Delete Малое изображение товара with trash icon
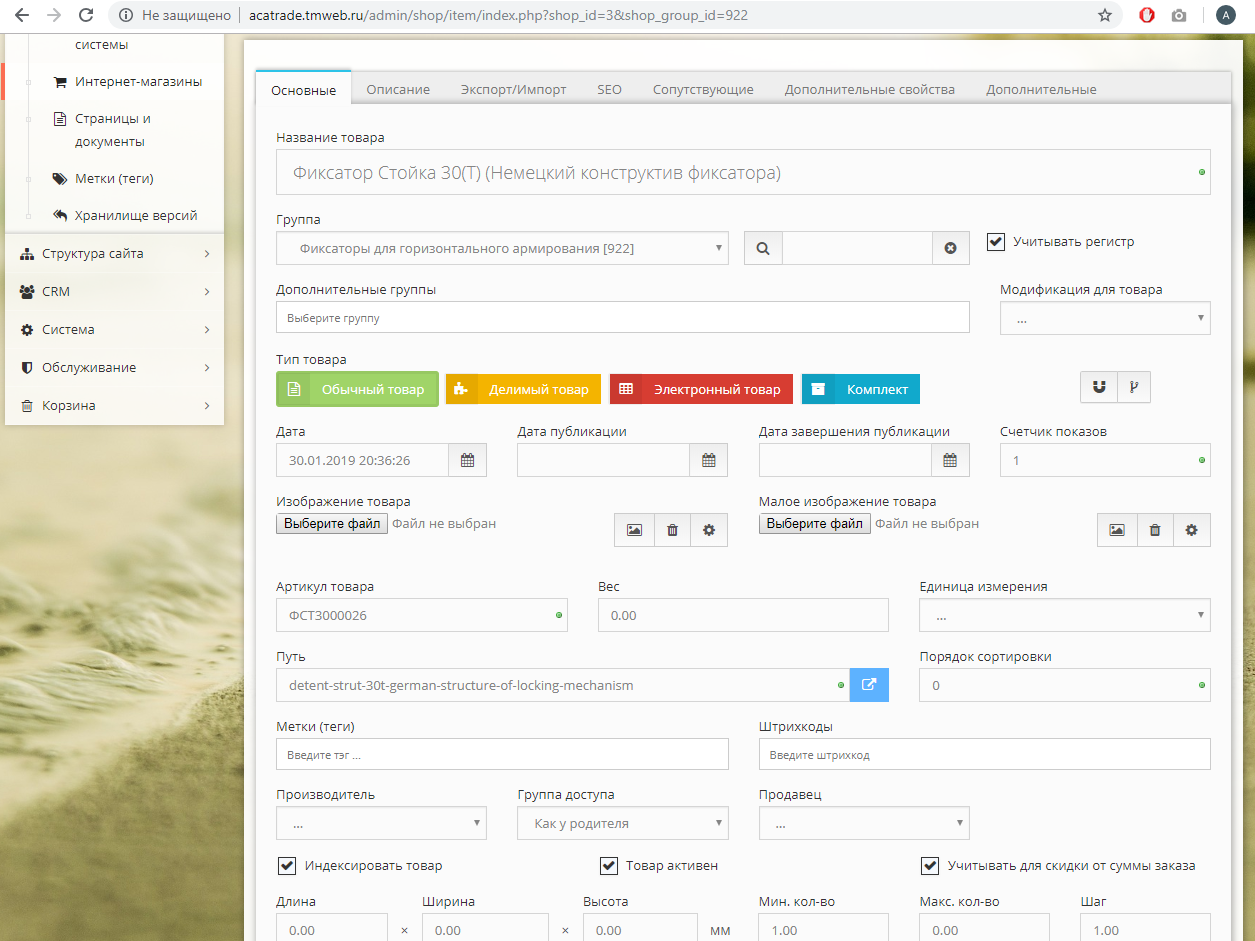The height and width of the screenshot is (941, 1255). tap(1155, 530)
